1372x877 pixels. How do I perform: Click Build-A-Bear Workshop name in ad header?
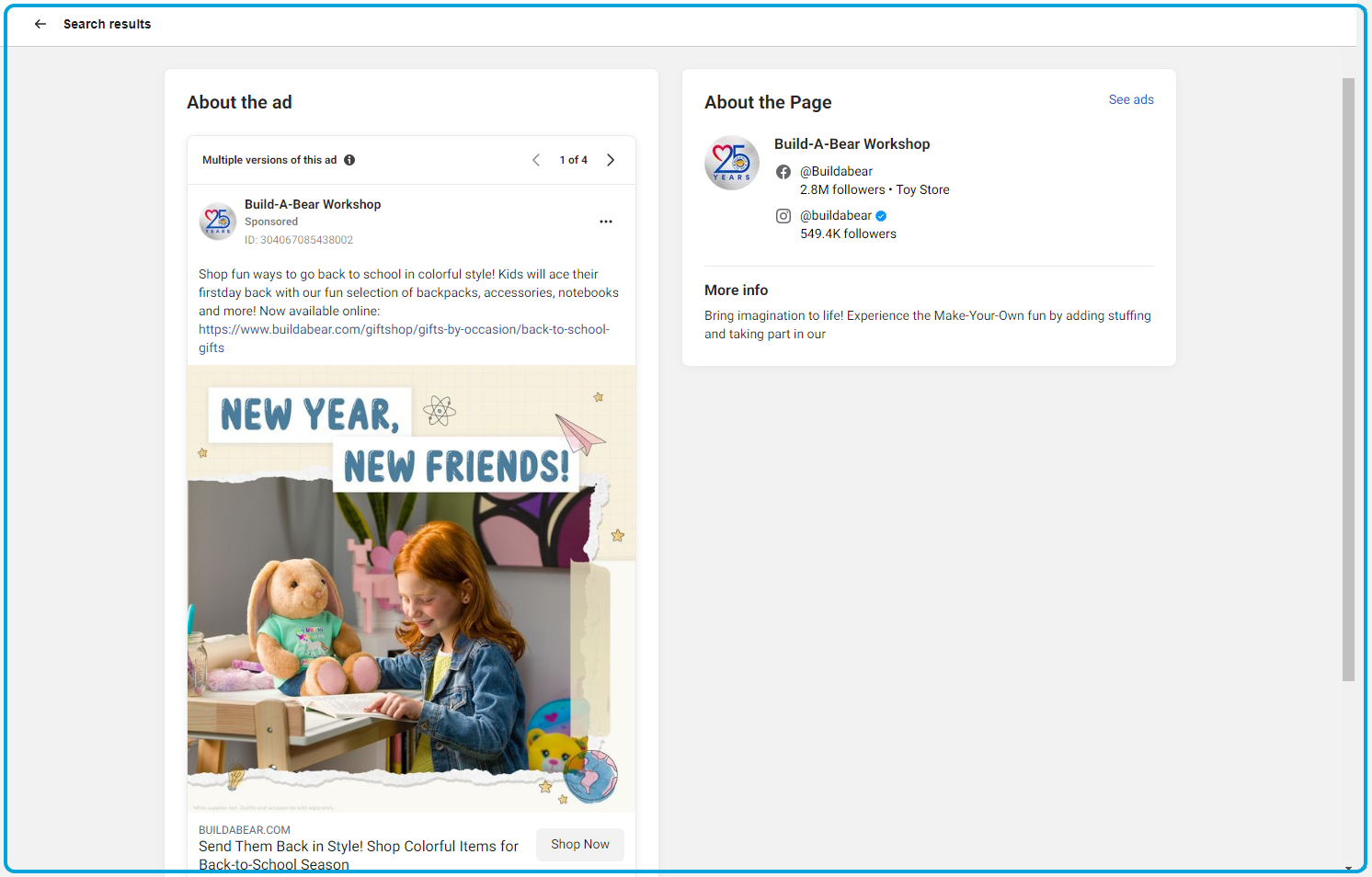[x=313, y=204]
